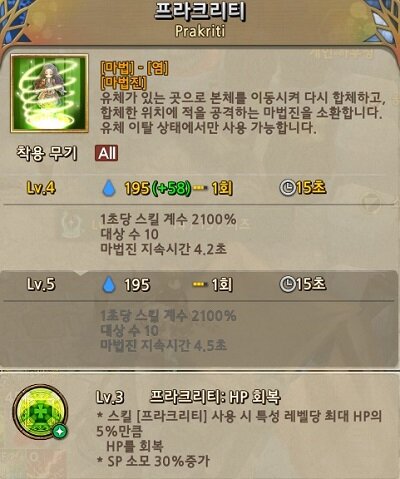Click the Lv.3 trait level label

click(x=110, y=397)
